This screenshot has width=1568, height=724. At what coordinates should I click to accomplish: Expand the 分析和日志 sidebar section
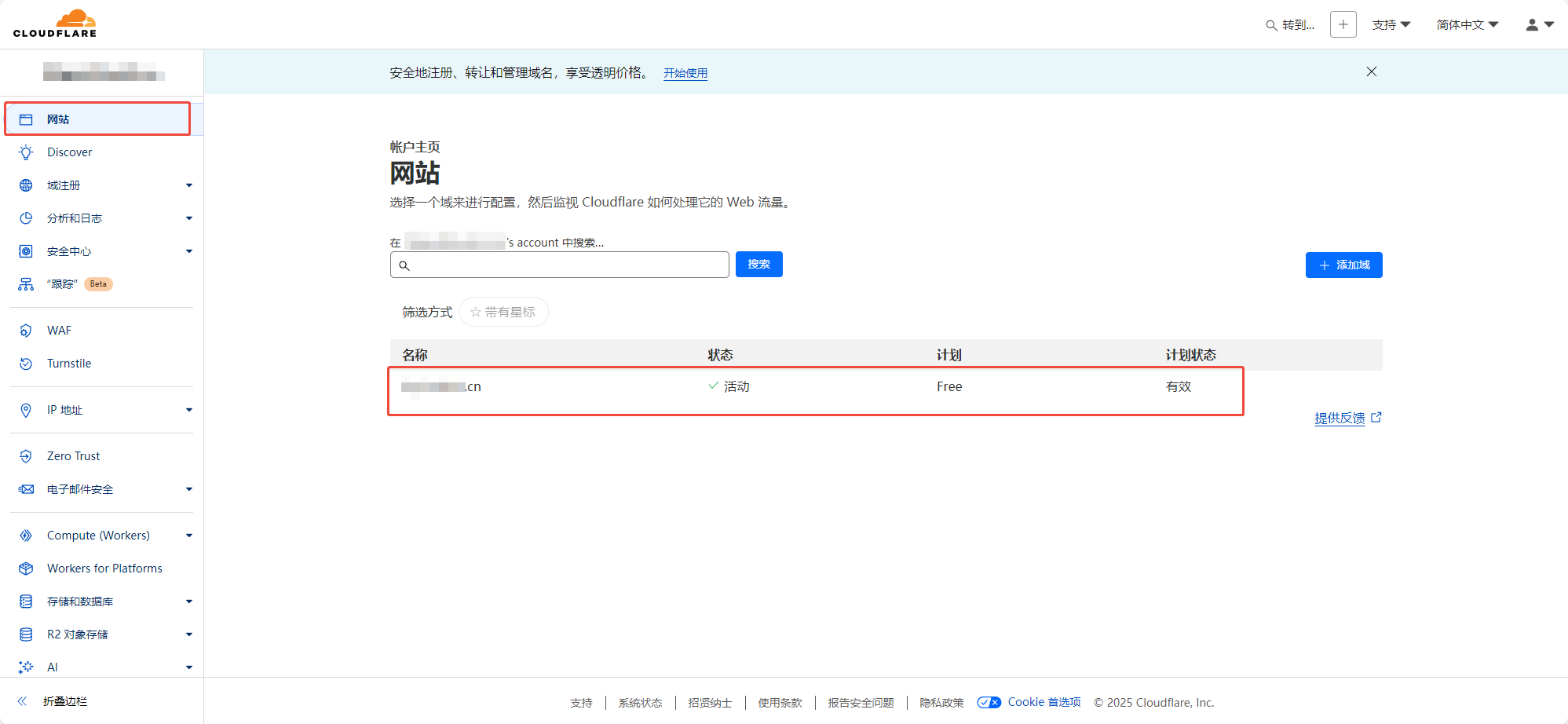(189, 218)
